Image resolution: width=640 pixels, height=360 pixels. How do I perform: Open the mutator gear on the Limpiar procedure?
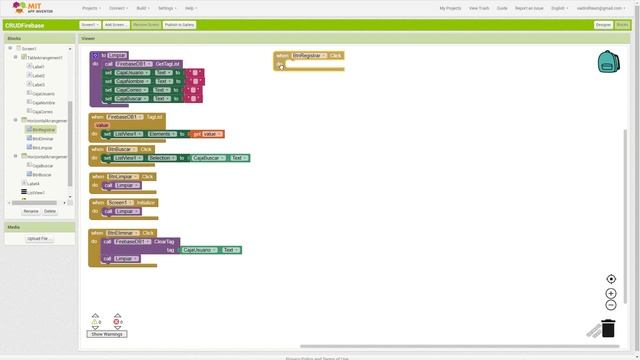[x=95, y=56]
